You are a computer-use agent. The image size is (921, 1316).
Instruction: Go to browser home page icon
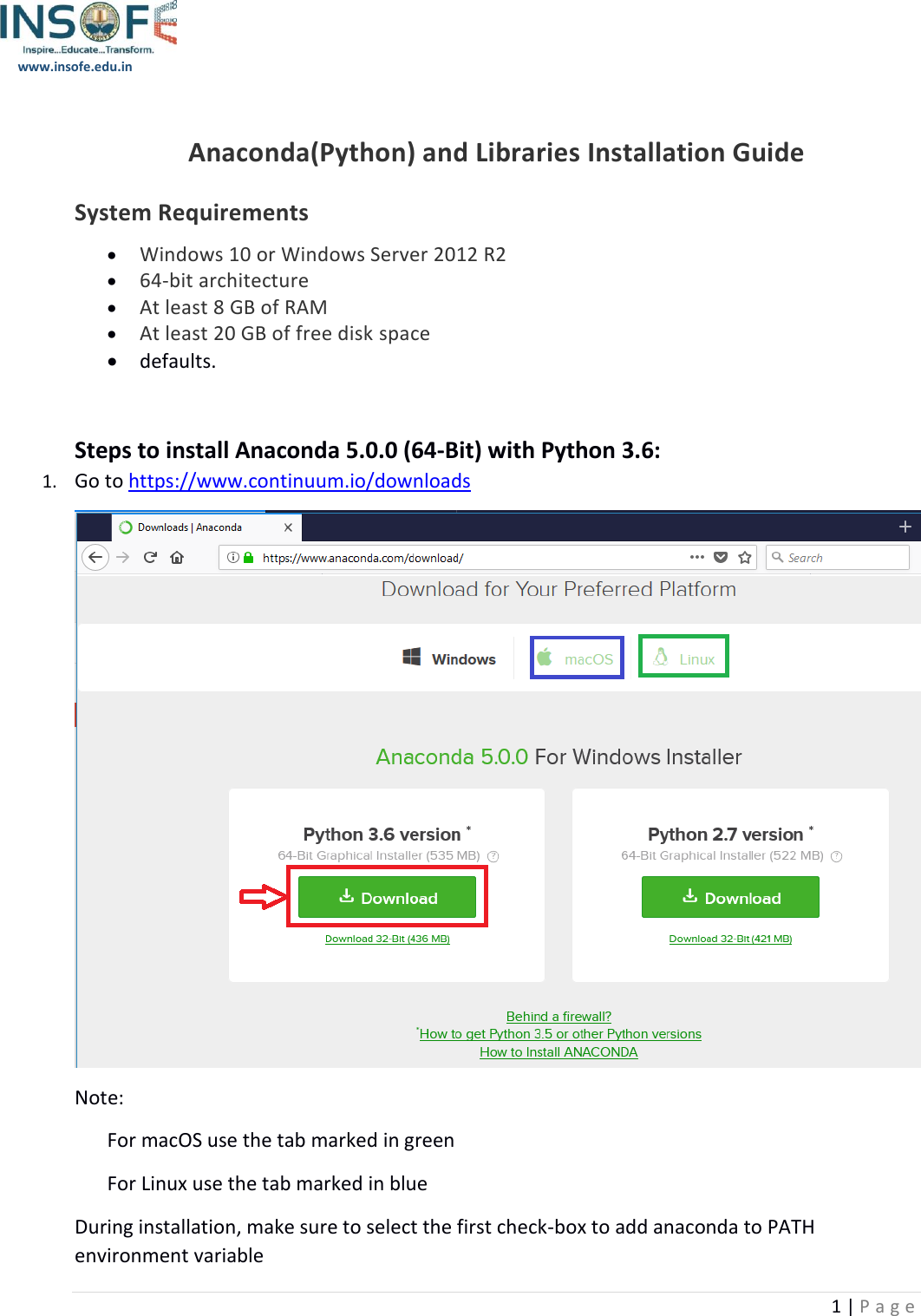[x=177, y=557]
